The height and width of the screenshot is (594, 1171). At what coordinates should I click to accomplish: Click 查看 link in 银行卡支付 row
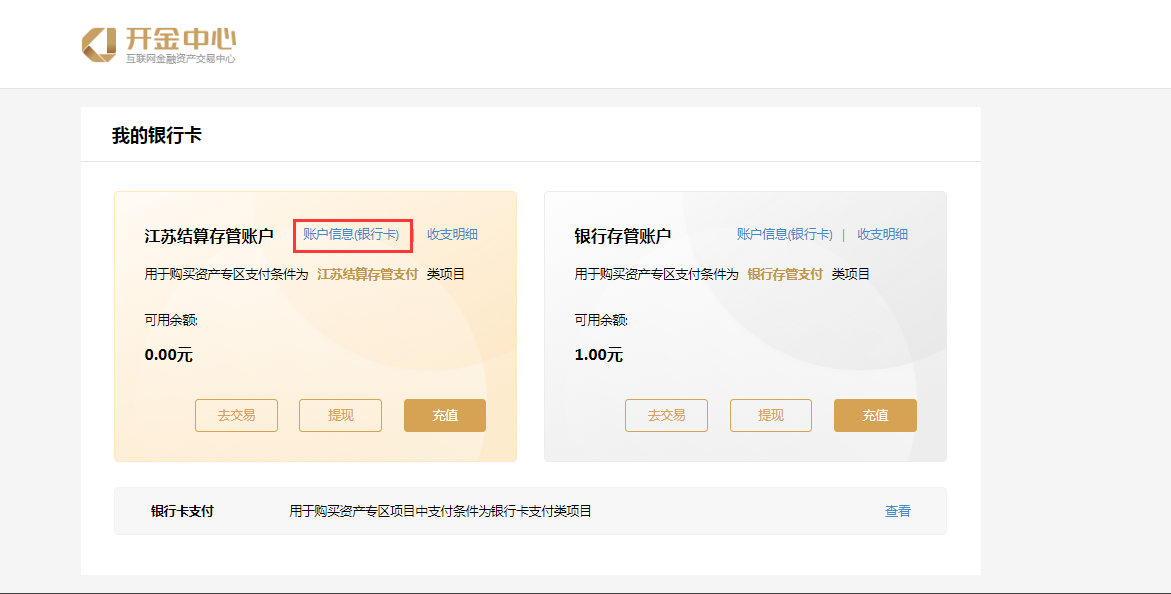pos(898,511)
